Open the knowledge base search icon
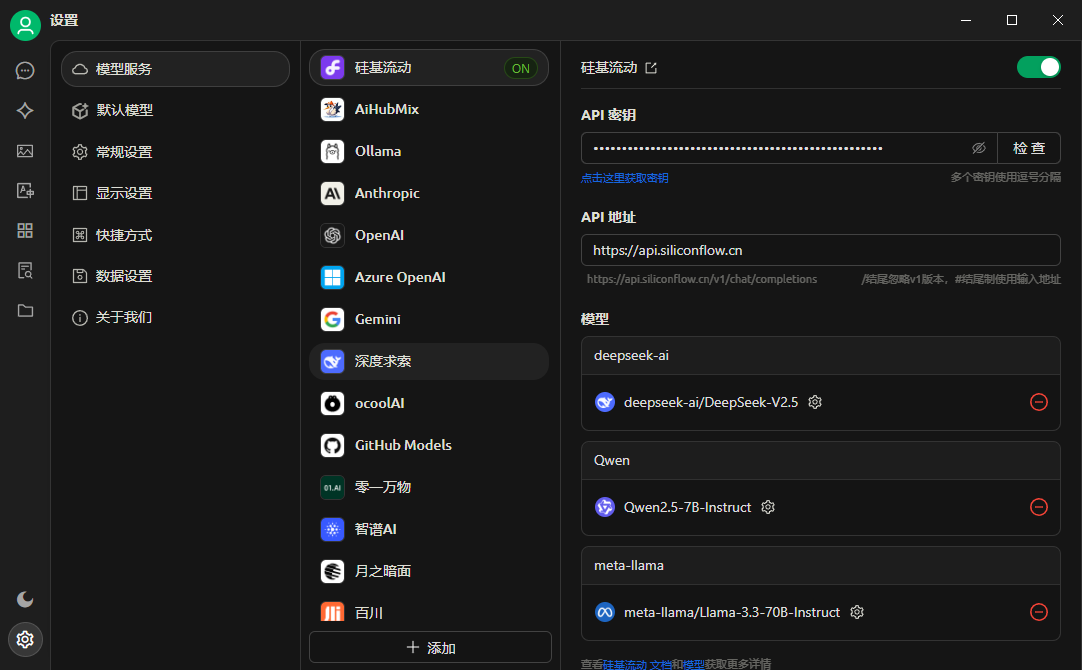Viewport: 1082px width, 670px height. pyautogui.click(x=25, y=270)
